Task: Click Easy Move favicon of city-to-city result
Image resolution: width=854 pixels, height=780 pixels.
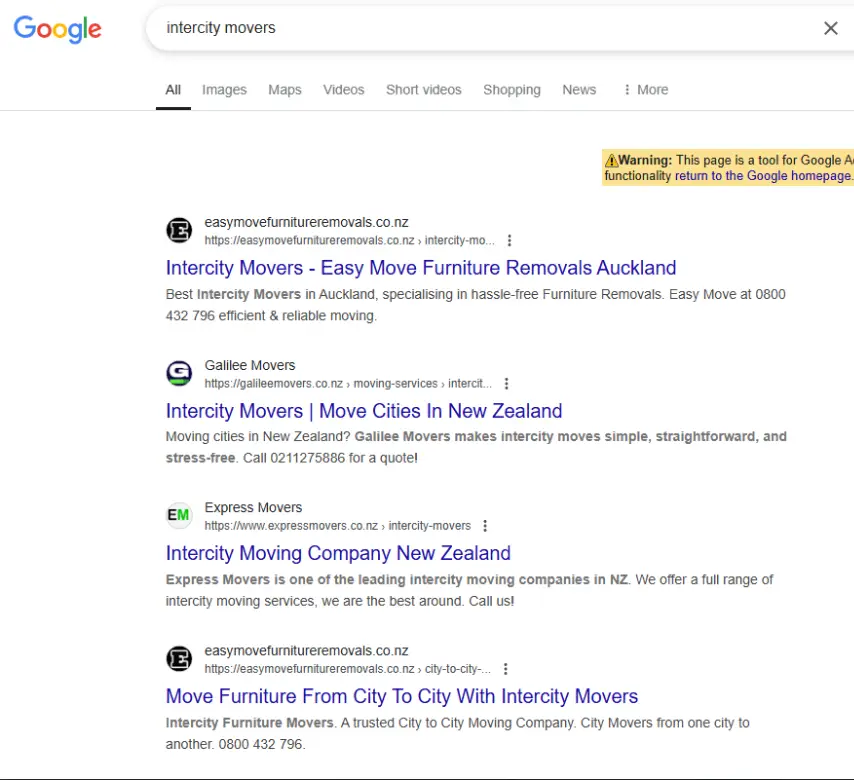Action: 179,659
